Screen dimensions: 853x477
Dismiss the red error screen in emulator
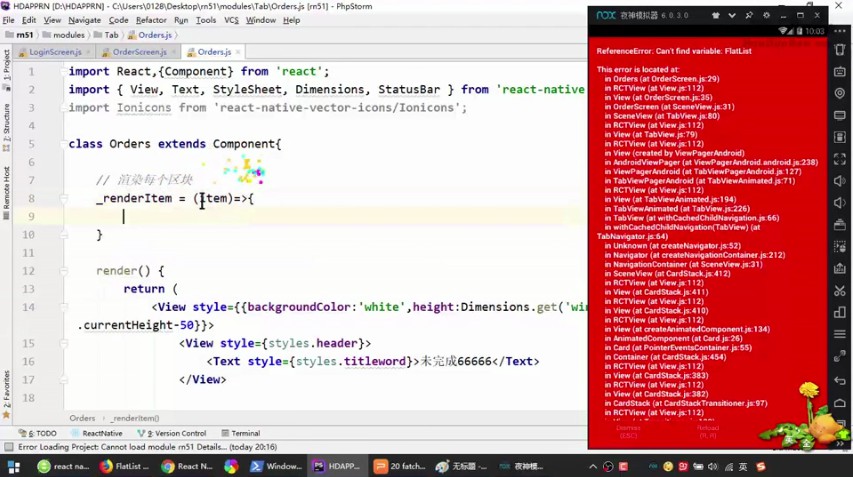(628, 432)
